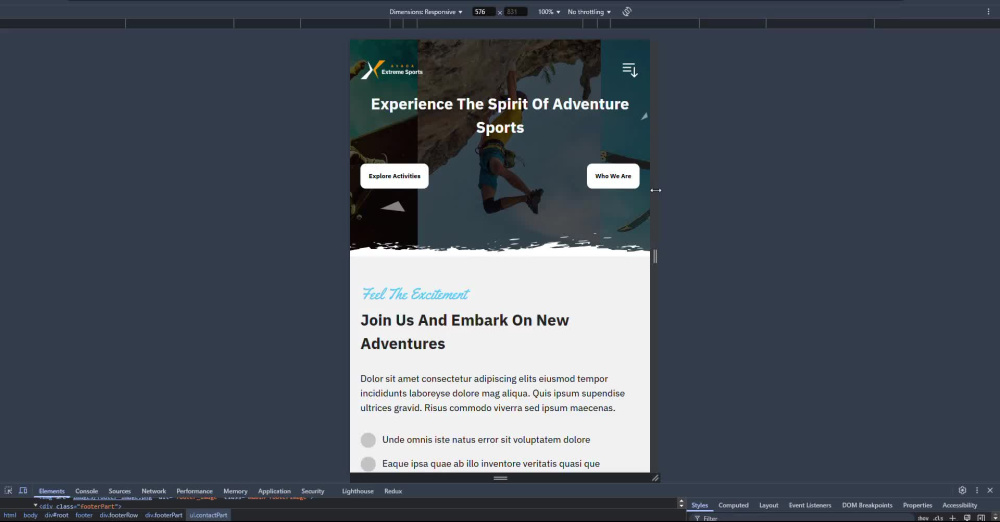
Task: Open the No throttling dropdown
Action: 589,11
